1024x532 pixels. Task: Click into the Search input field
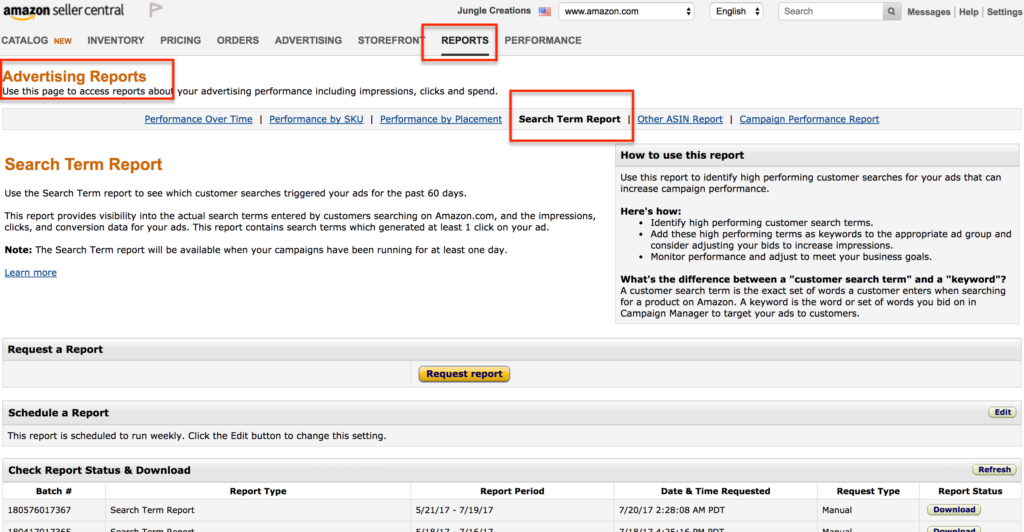tap(830, 11)
